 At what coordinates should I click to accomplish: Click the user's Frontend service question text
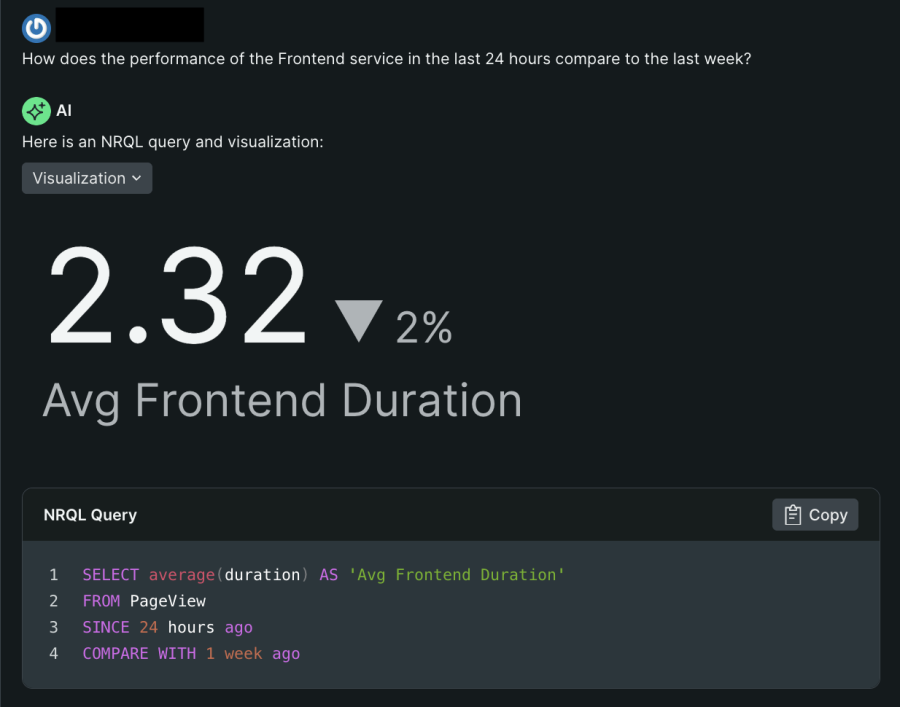[x=386, y=59]
